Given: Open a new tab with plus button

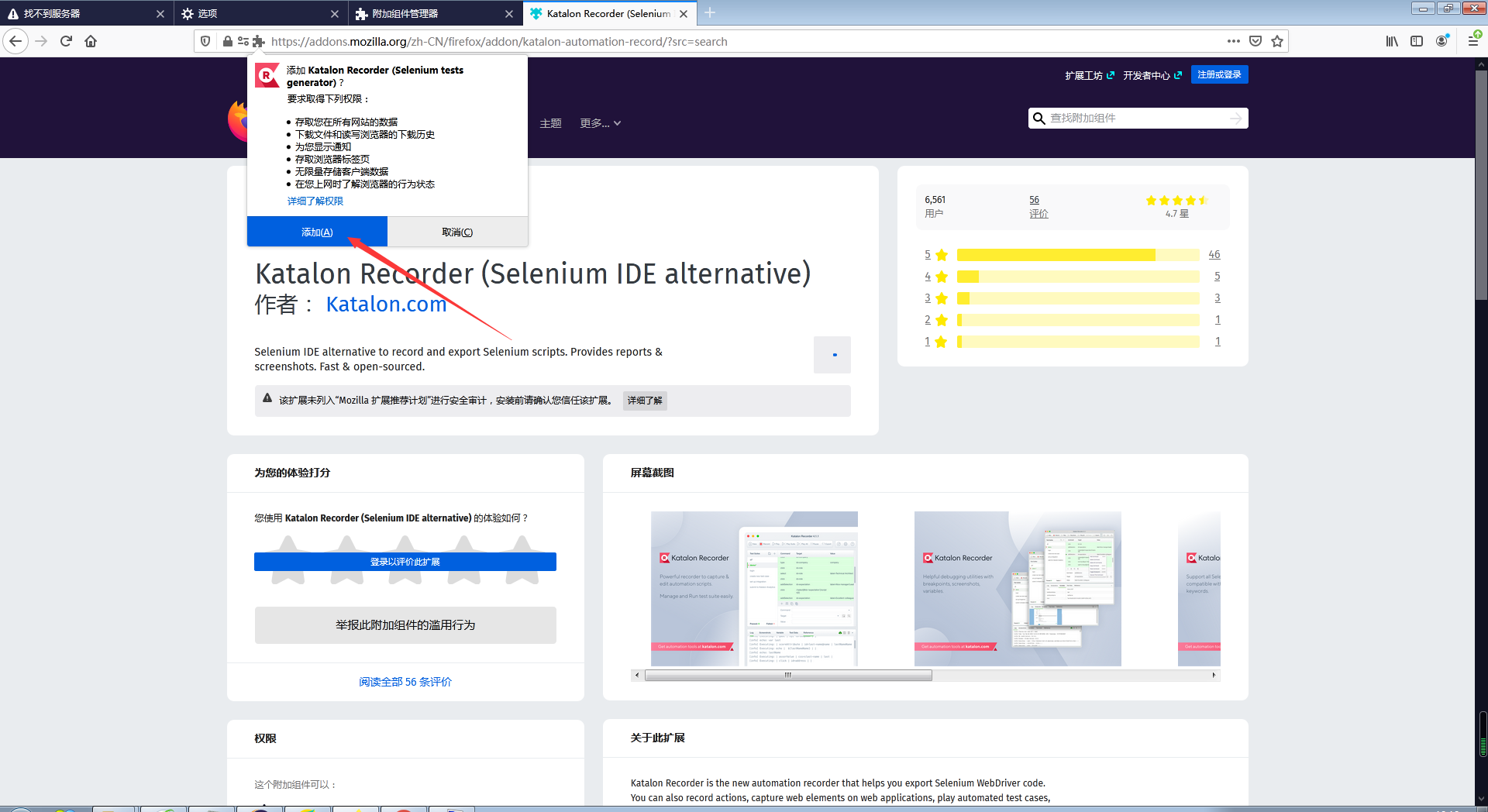Looking at the screenshot, I should (x=710, y=13).
